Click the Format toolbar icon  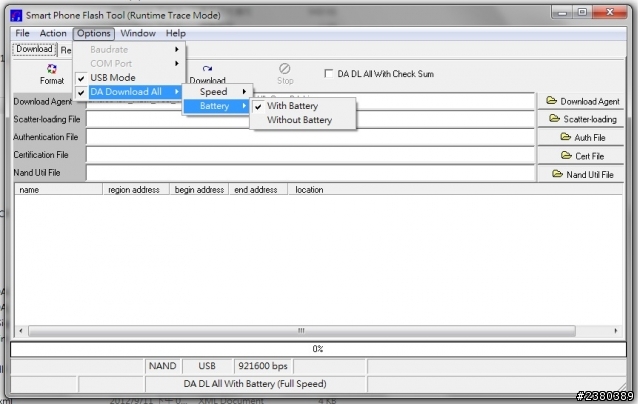[x=51, y=73]
